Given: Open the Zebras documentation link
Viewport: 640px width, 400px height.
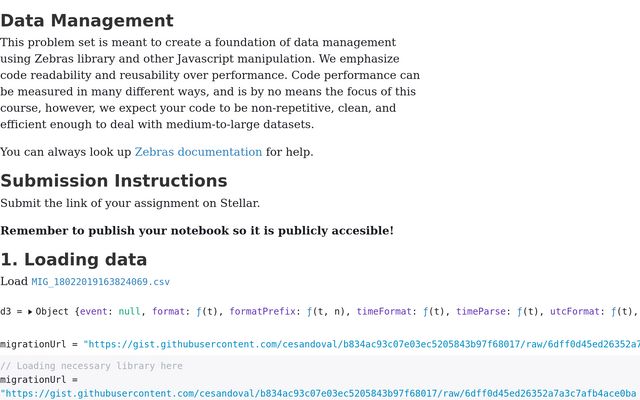Looking at the screenshot, I should pos(198,152).
